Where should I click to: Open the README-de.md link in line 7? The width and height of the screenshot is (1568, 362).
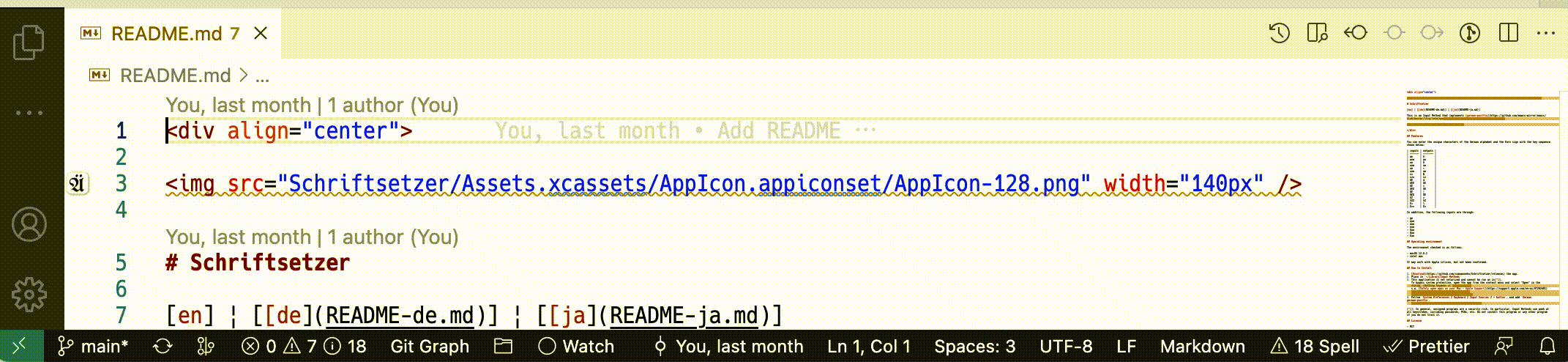tap(400, 316)
